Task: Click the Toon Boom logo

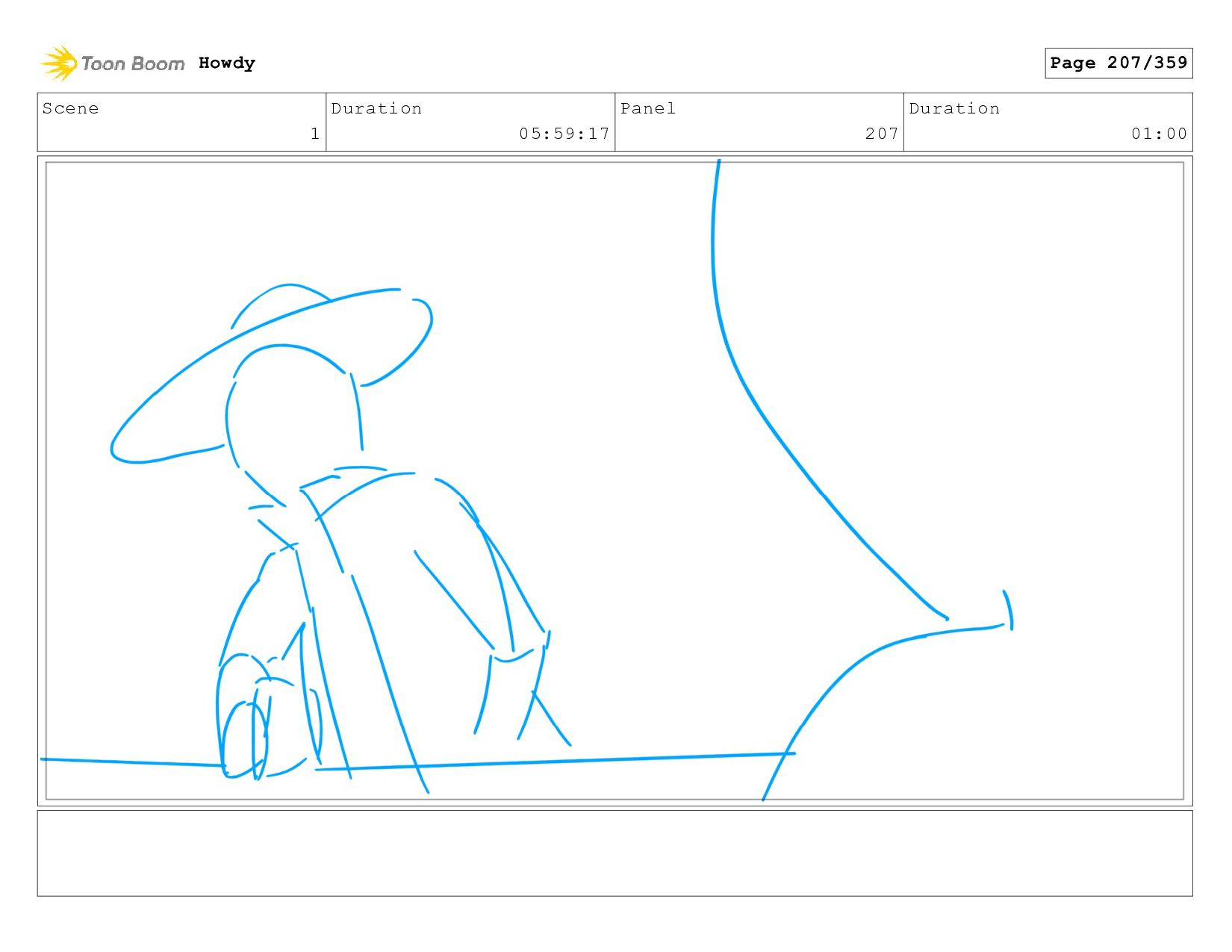Action: 112,63
